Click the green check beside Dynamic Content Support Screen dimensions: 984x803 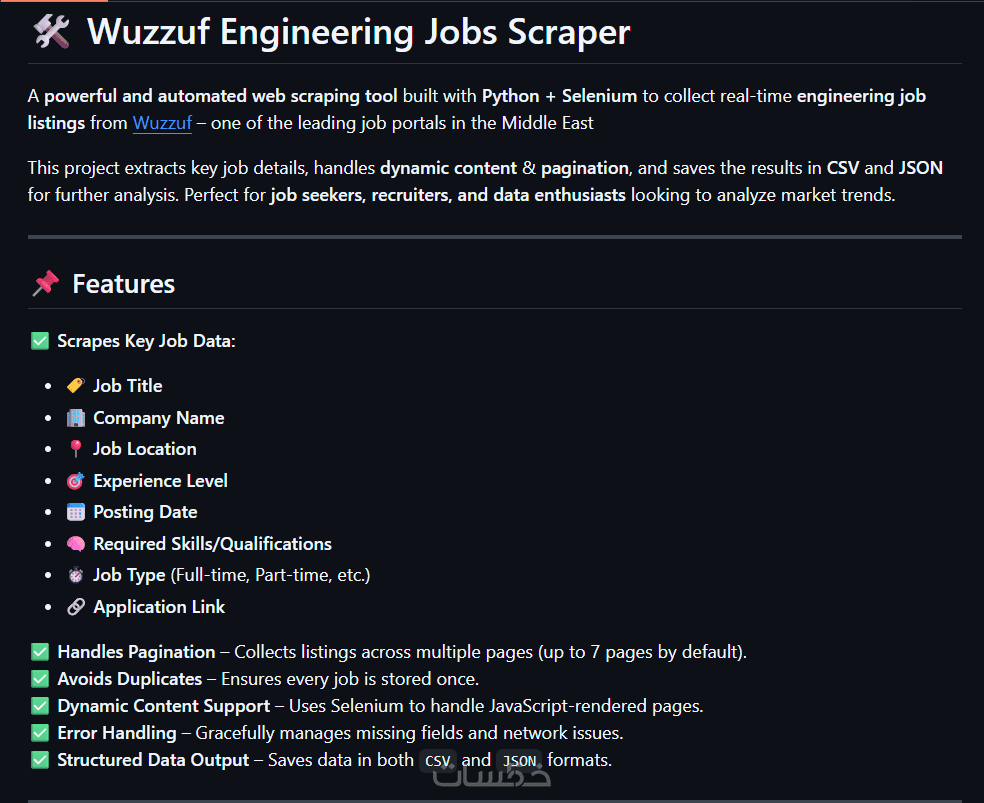coord(40,706)
